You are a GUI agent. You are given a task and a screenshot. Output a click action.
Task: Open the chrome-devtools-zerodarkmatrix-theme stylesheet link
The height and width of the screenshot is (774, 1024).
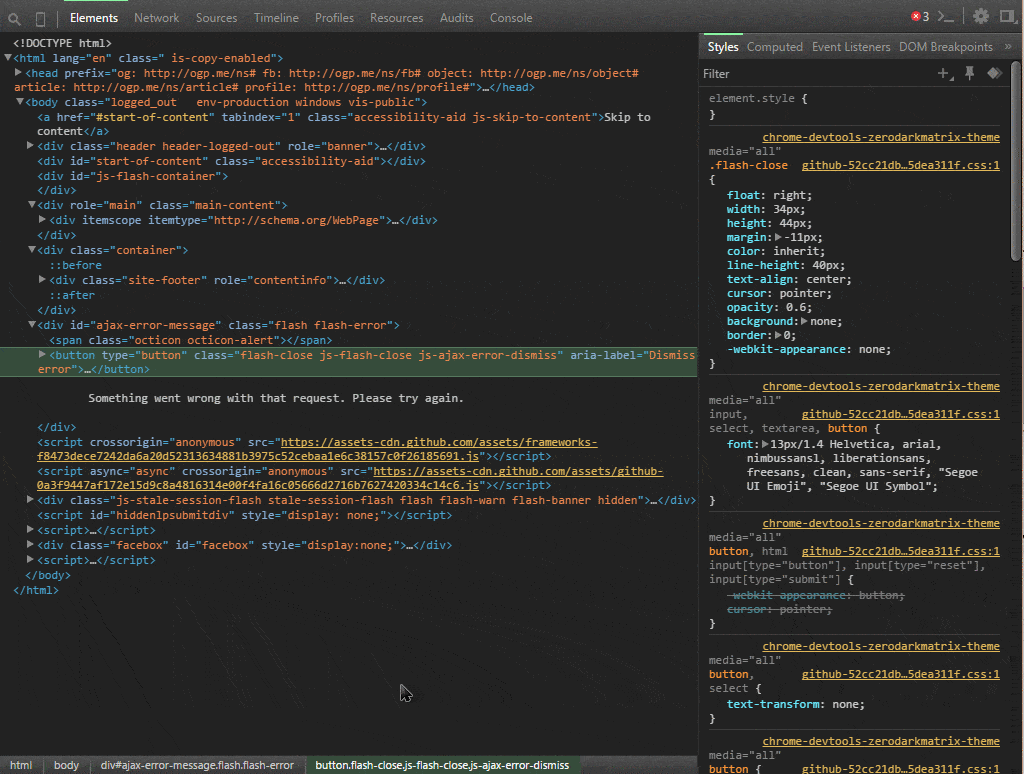tap(880, 136)
